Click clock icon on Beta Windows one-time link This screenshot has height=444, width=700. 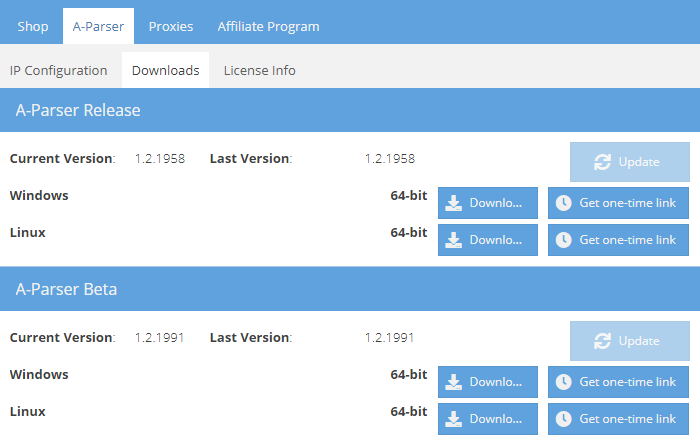[564, 382]
